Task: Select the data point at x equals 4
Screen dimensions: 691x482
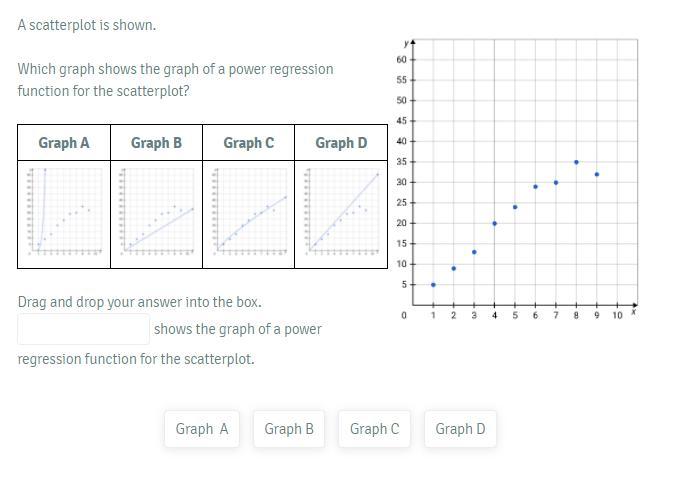Action: coord(494,223)
